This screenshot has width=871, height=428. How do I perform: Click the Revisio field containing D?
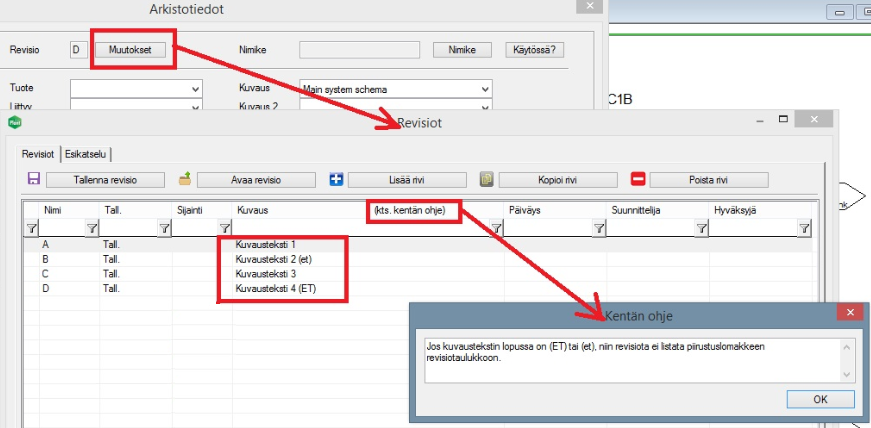[x=79, y=50]
